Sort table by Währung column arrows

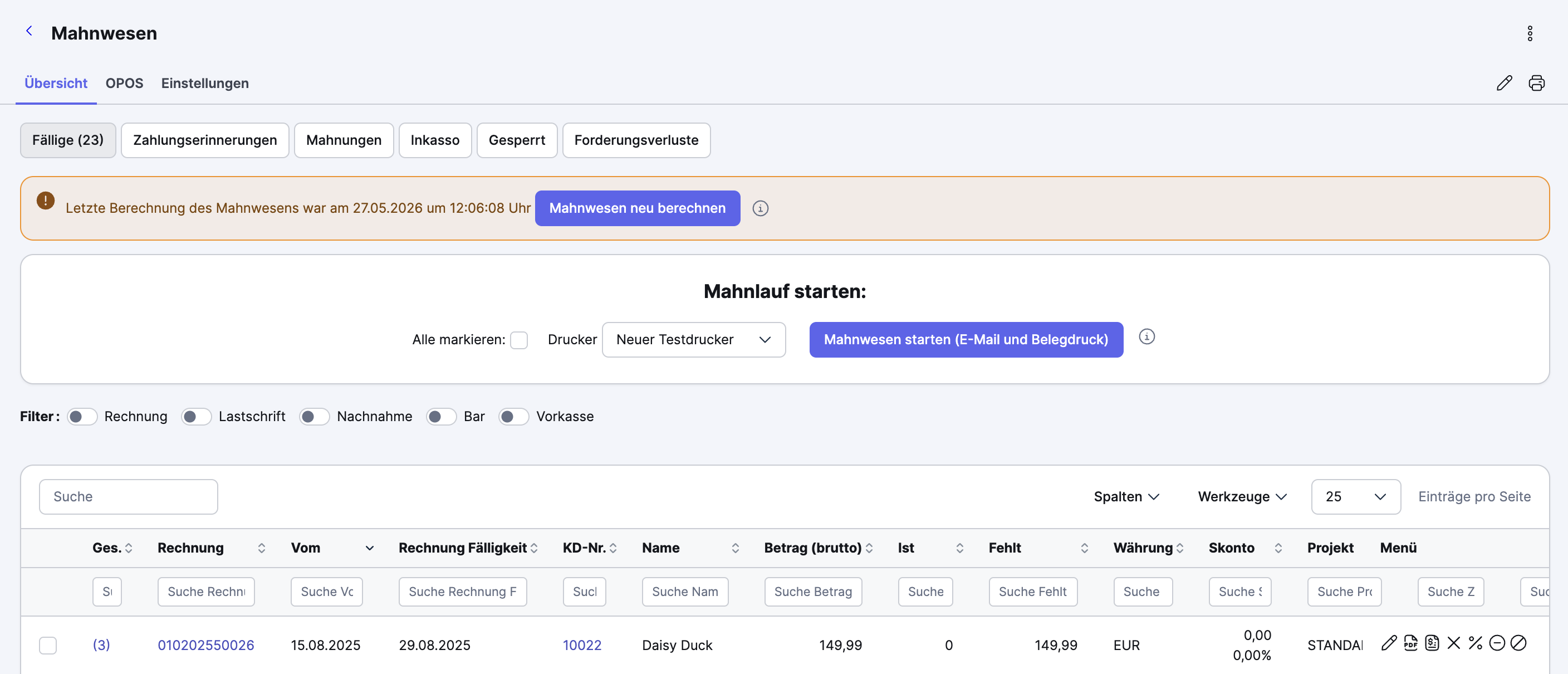pyautogui.click(x=1180, y=549)
